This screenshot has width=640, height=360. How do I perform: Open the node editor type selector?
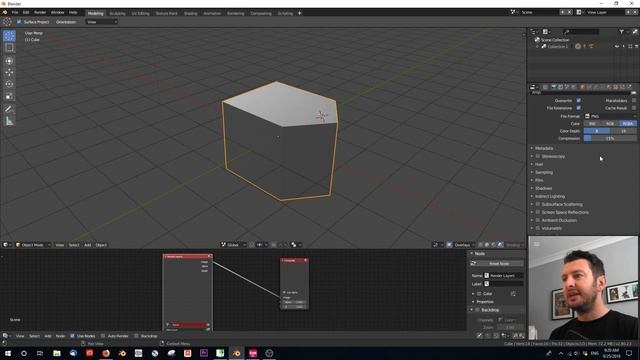point(6,336)
